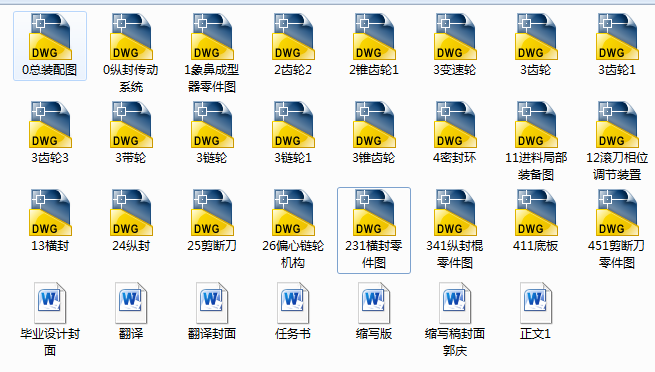The image size is (655, 372).
Task: Select the 毕业设计封面 Word document icon
Action: [50, 303]
